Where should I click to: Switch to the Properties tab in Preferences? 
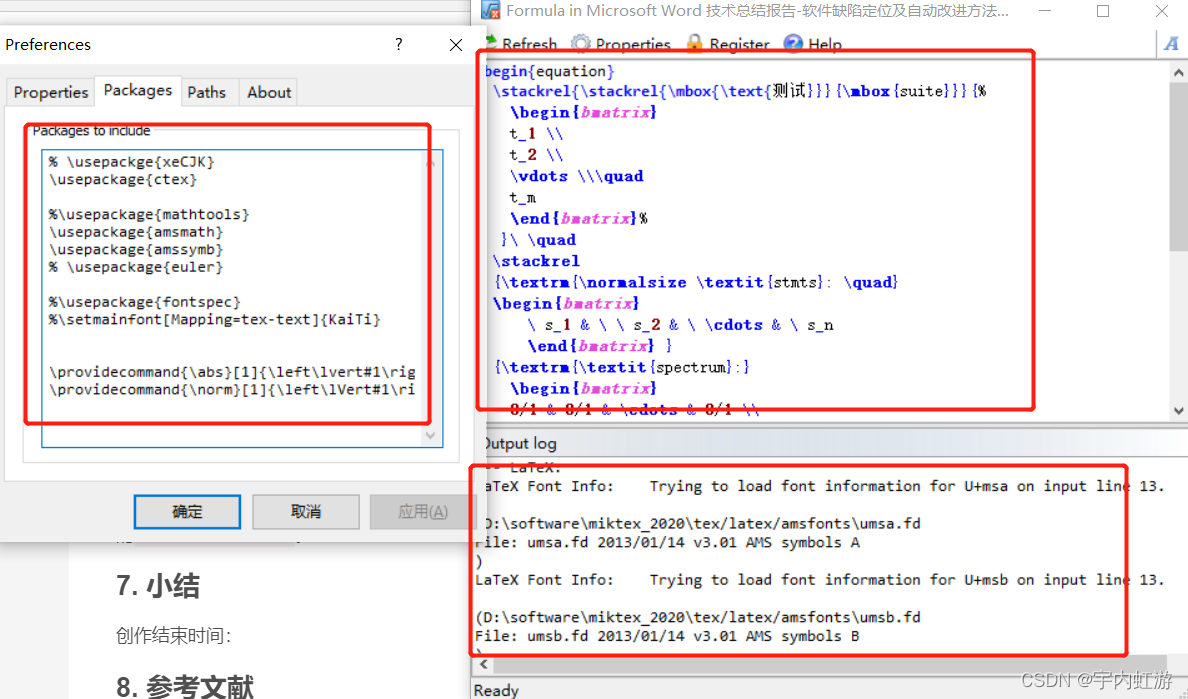point(51,92)
